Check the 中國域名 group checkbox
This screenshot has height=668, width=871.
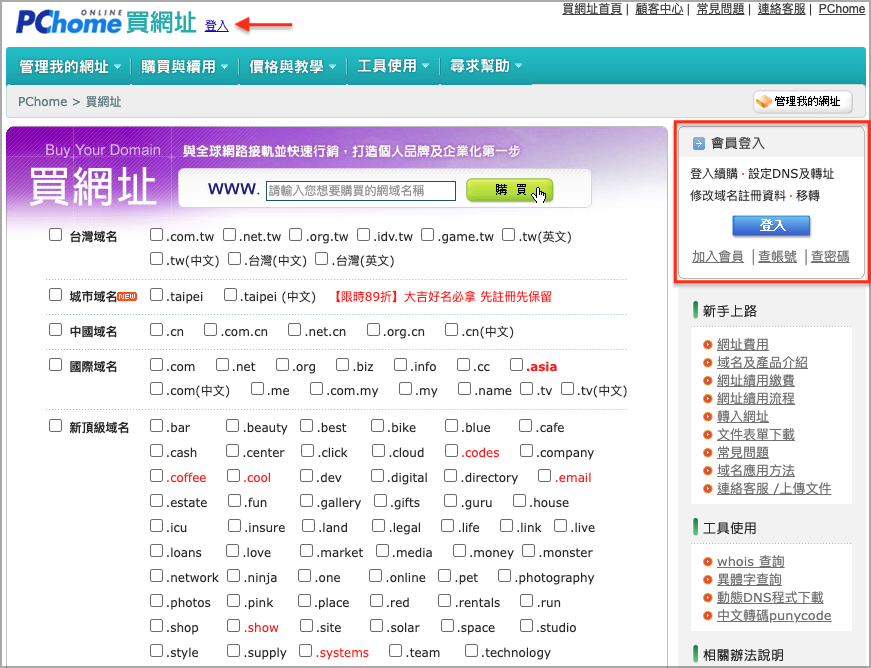tap(55, 330)
